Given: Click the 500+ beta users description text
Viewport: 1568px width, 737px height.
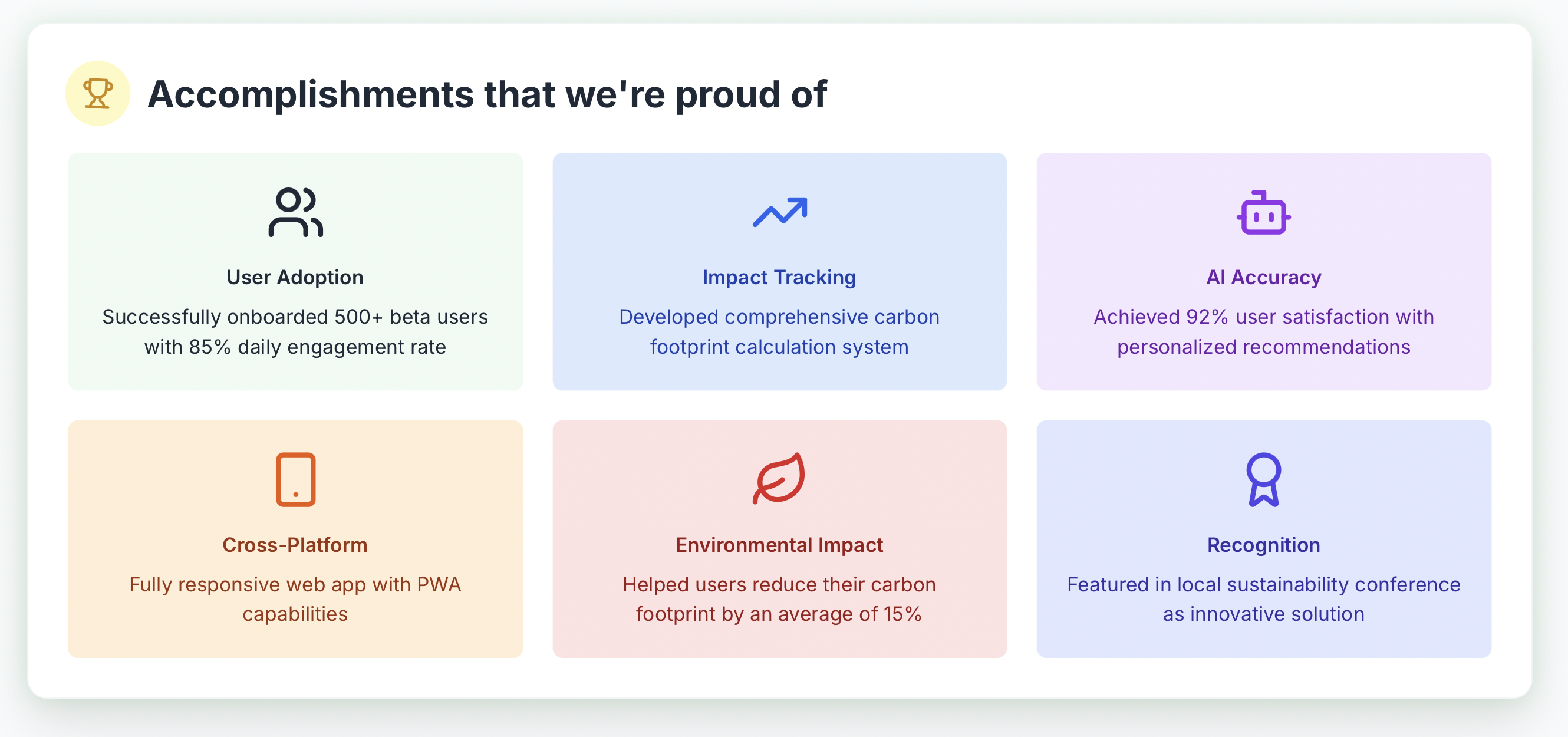Looking at the screenshot, I should 295,332.
